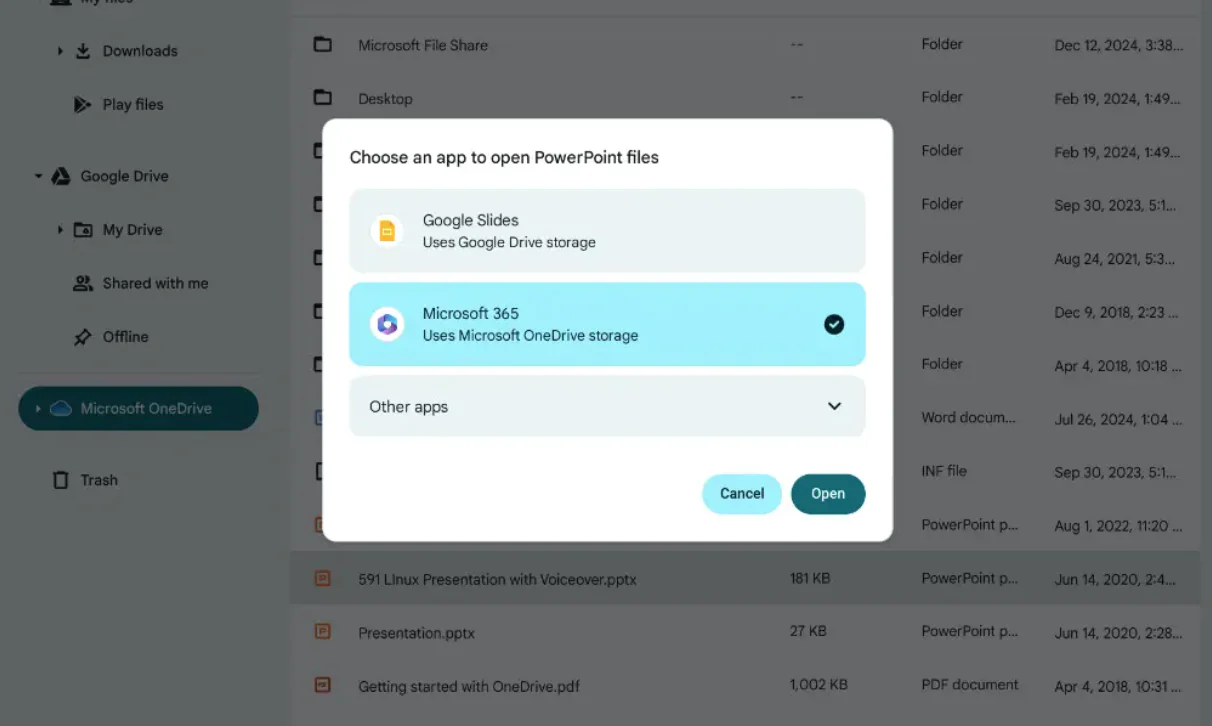Click the Open button
1212x726 pixels.
(828, 494)
